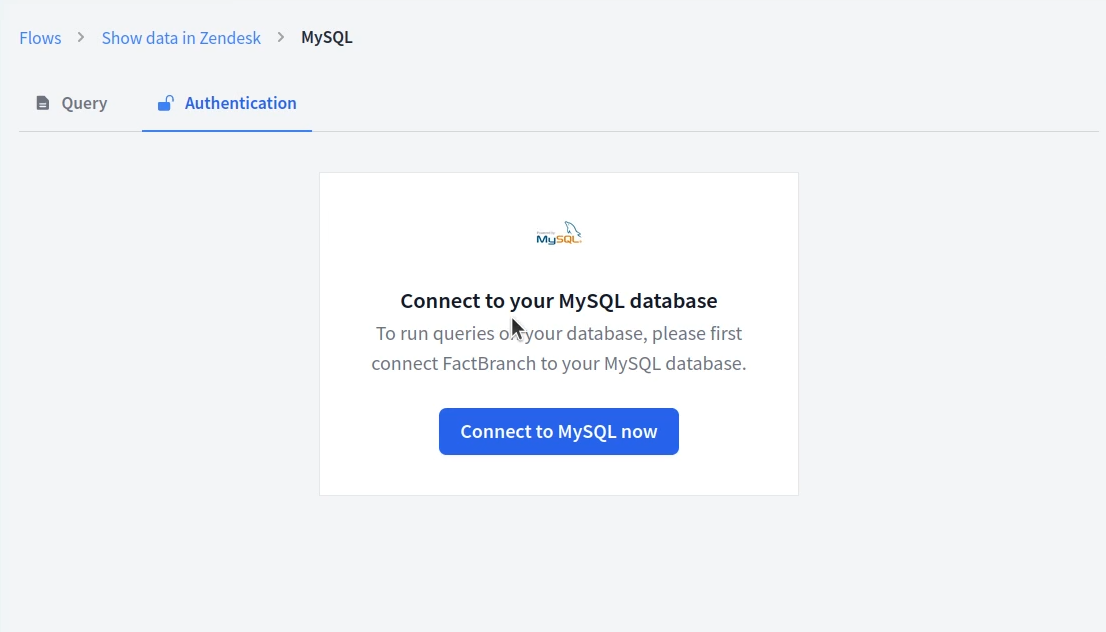
Task: Open the Flows breadcrumb link
Action: click(x=39, y=37)
